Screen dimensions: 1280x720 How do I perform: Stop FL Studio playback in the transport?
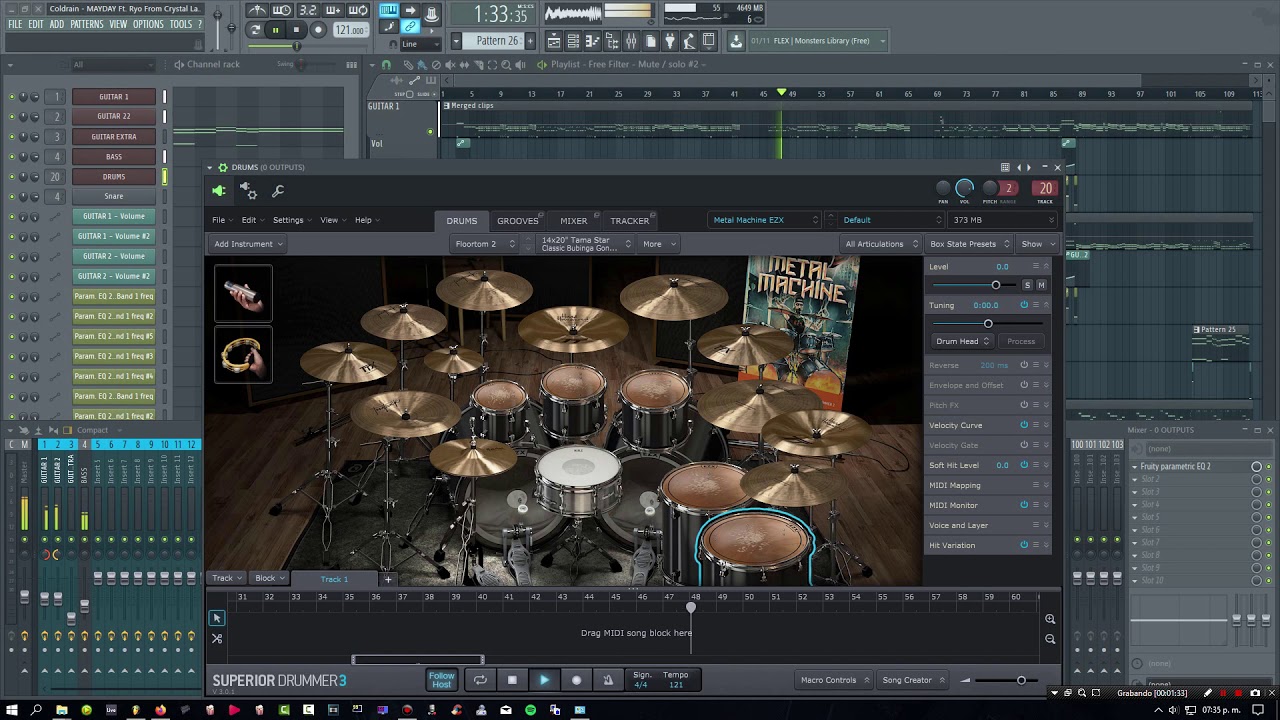tap(296, 30)
